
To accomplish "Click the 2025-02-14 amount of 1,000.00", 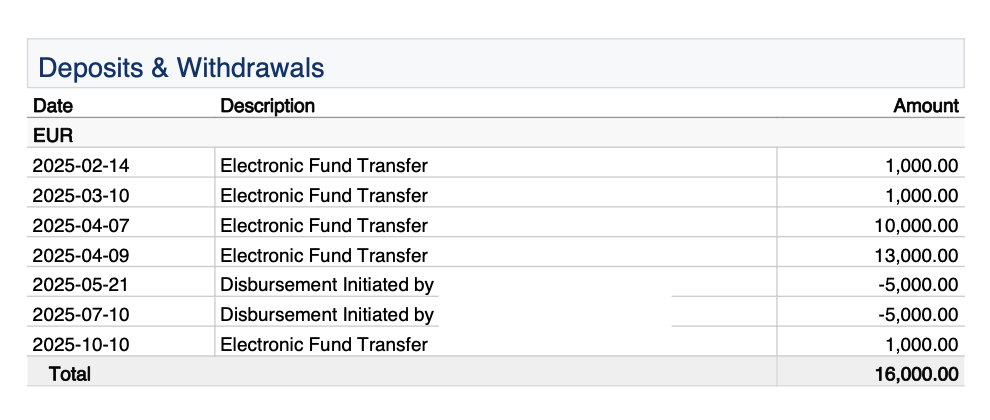I will click(x=921, y=165).
